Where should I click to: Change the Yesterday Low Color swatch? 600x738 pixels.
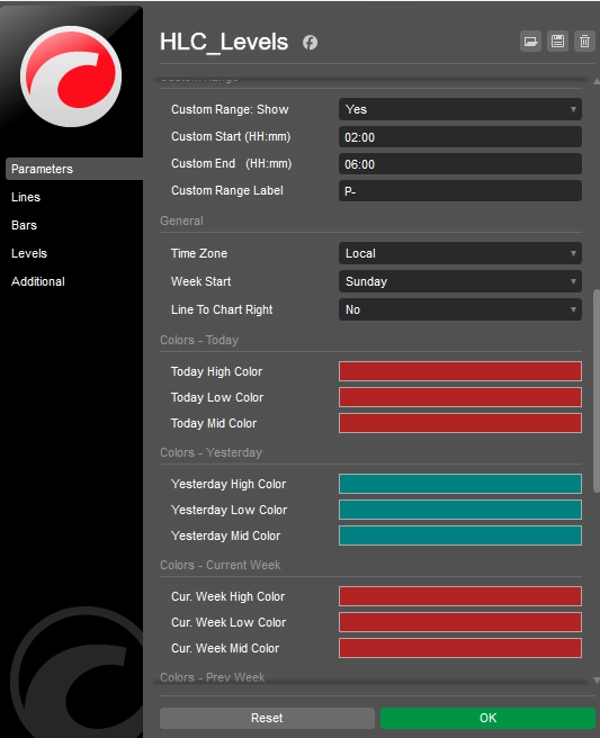[x=460, y=510]
